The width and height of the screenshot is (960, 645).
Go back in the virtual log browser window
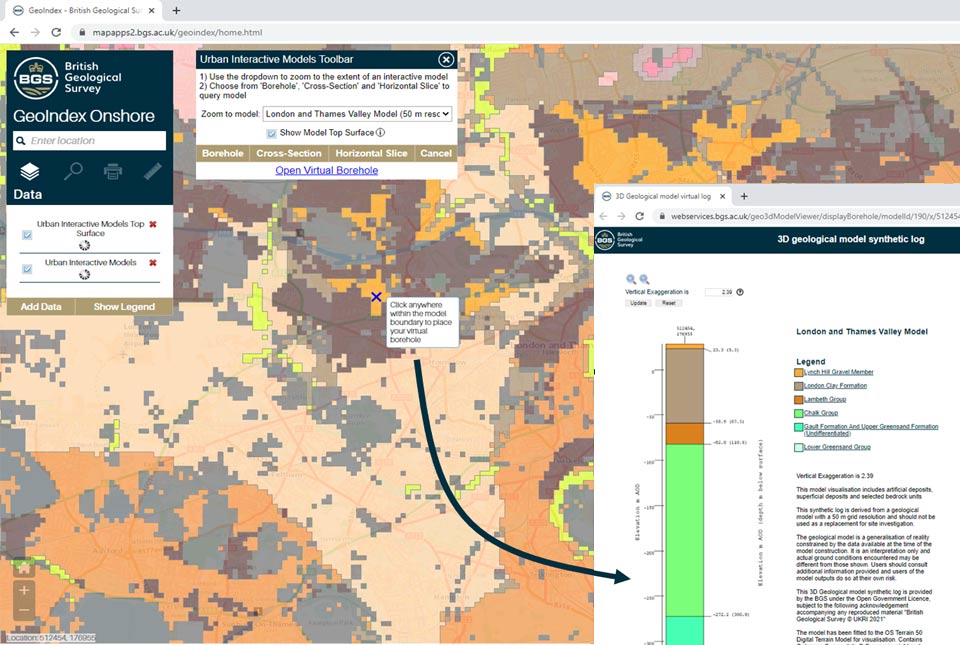603,216
